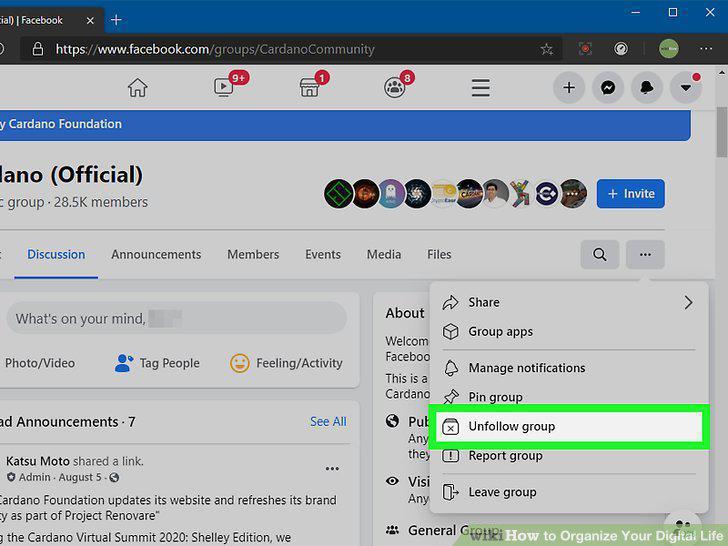The image size is (728, 546).
Task: Click the group search magnifier button
Action: point(599,254)
